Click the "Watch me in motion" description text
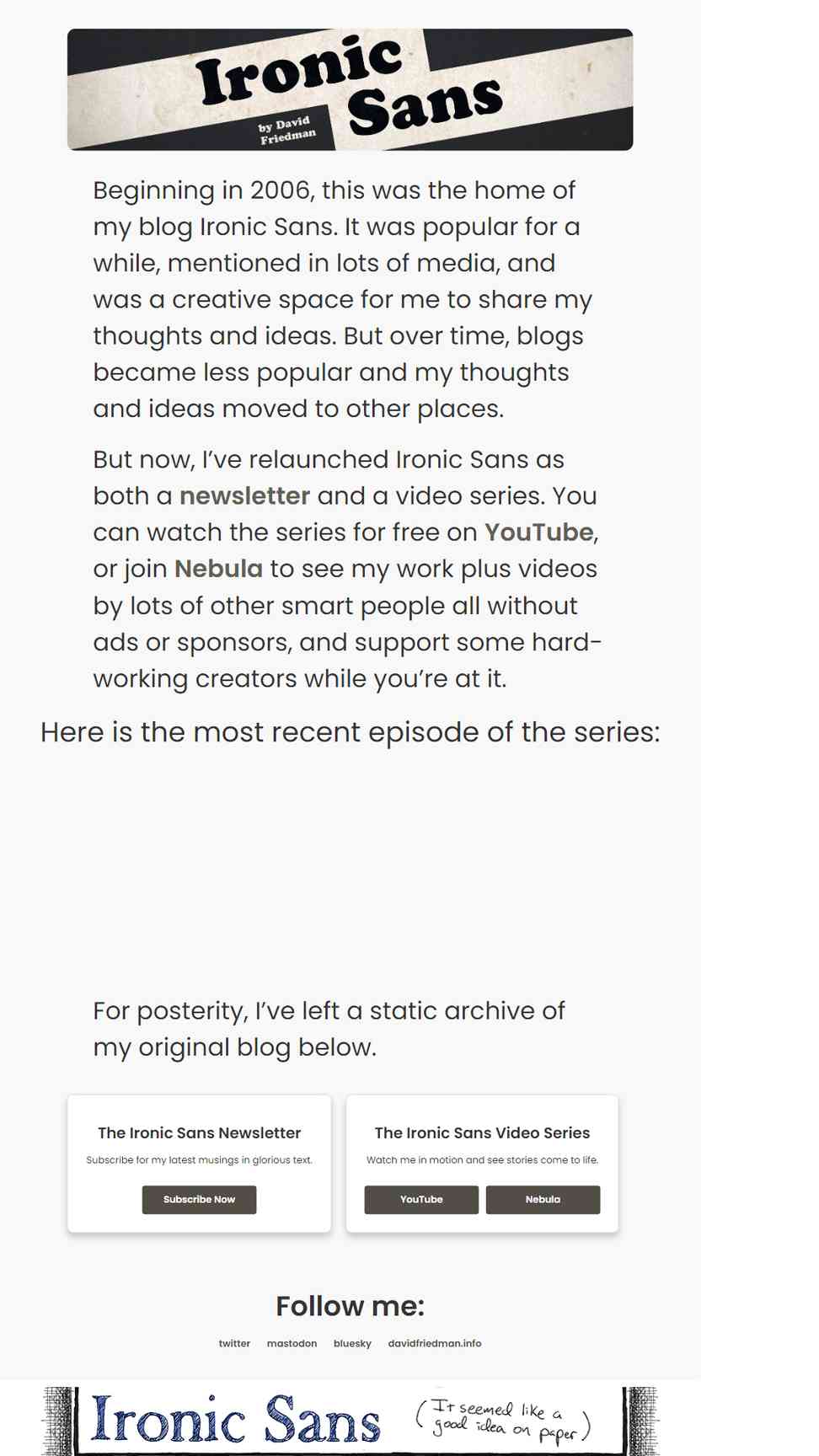The image size is (819, 1456). coord(482,1159)
